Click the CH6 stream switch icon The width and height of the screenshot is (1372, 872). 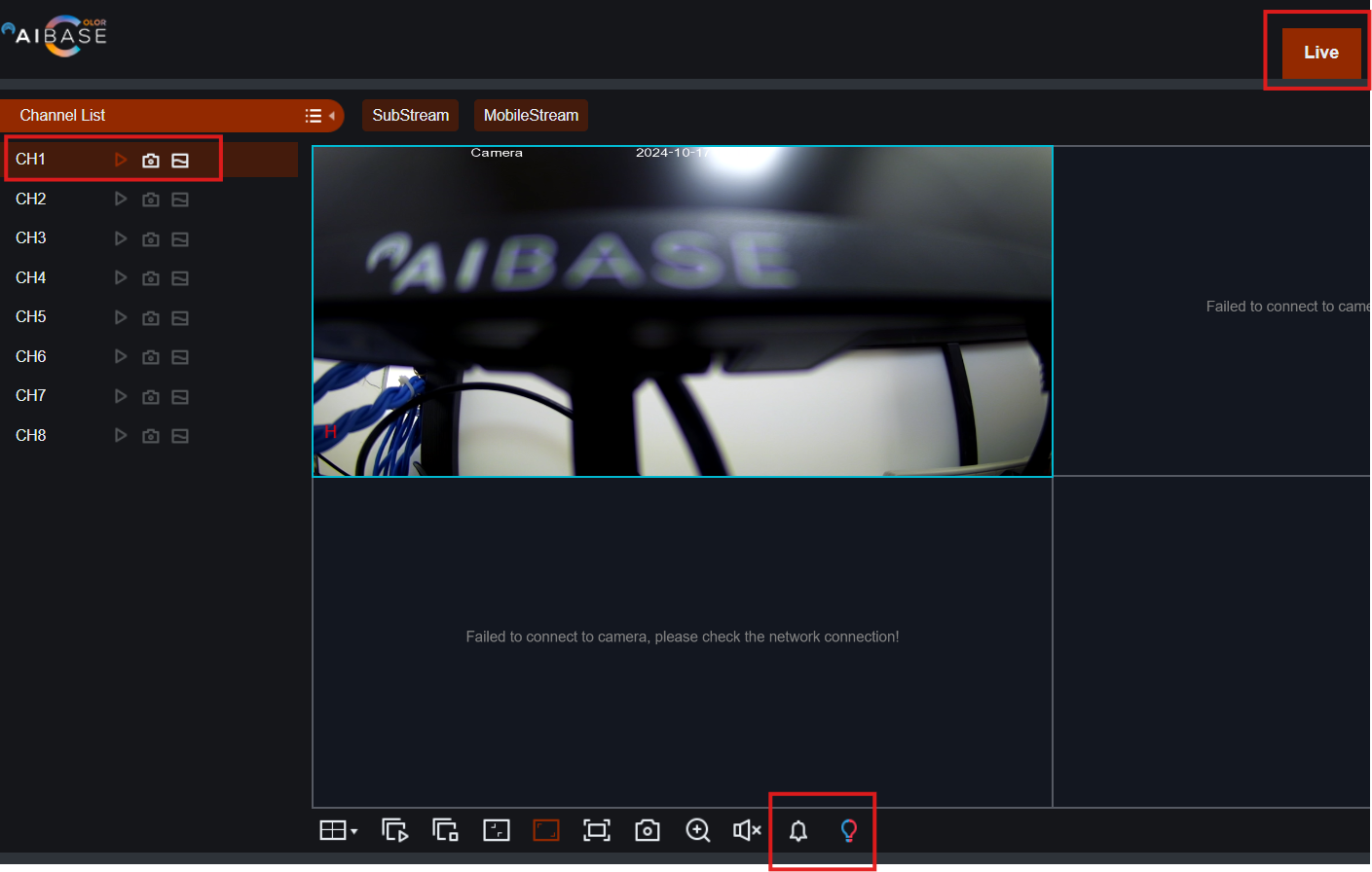click(180, 357)
